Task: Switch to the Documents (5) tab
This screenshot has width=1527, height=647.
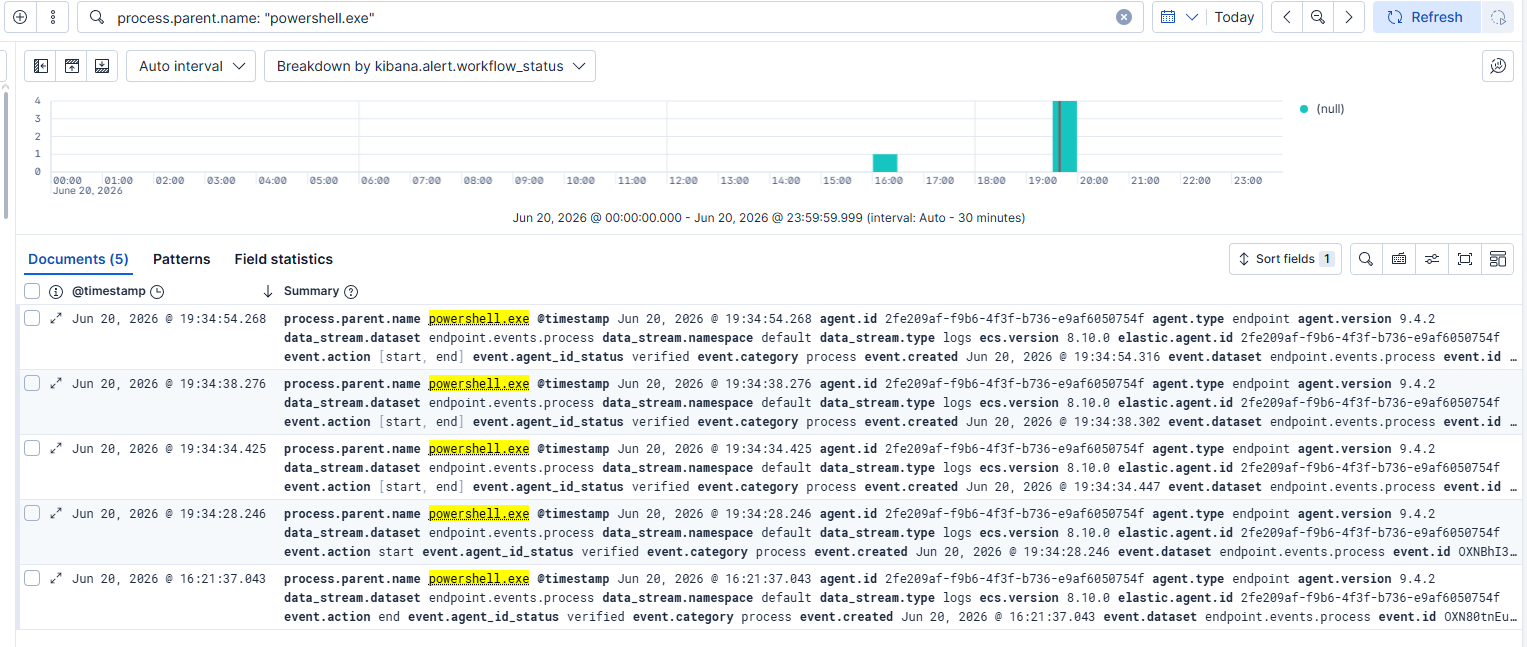Action: point(78,259)
